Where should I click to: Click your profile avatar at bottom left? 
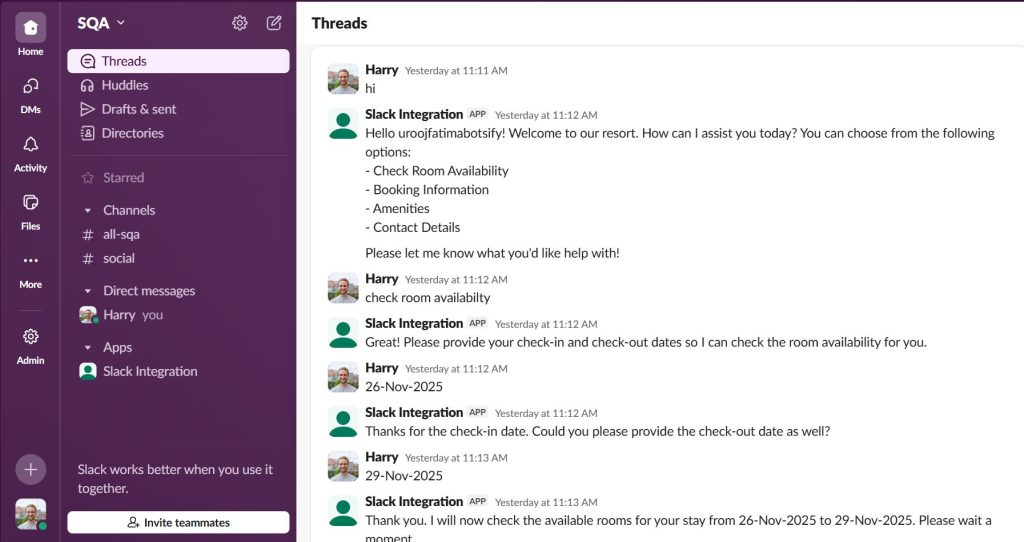(x=30, y=513)
